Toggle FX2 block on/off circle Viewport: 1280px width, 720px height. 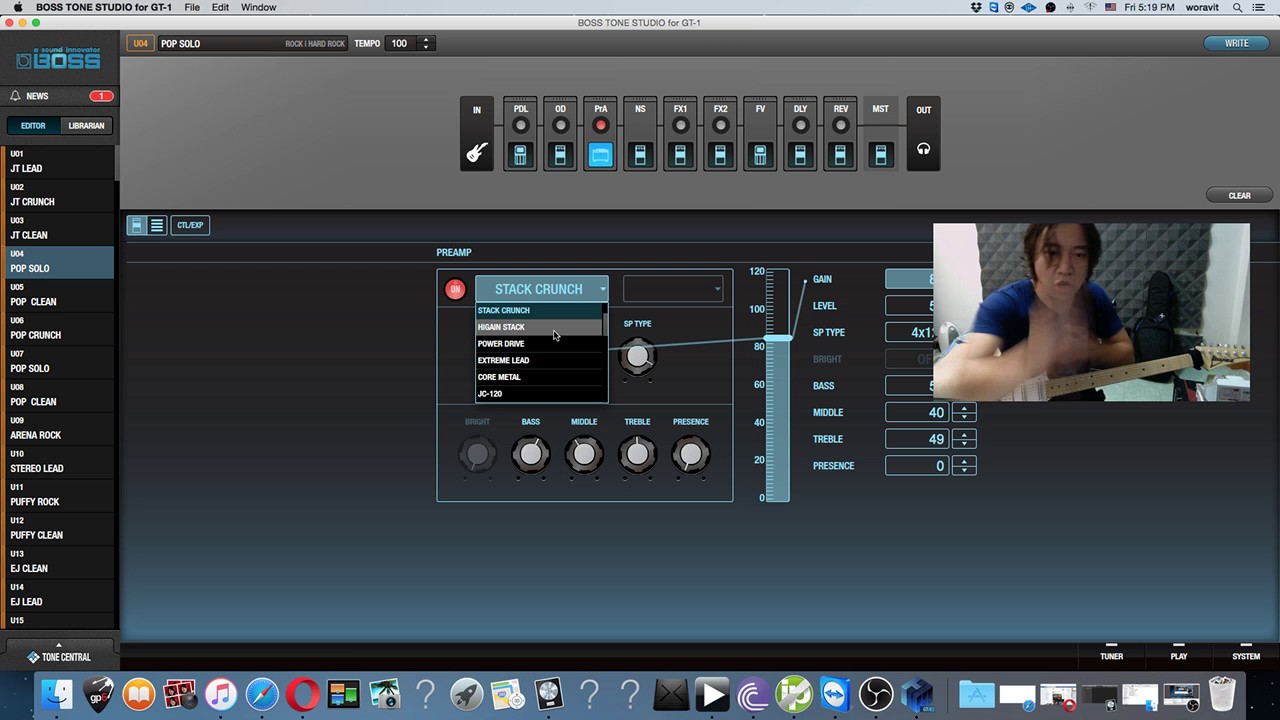(720, 126)
